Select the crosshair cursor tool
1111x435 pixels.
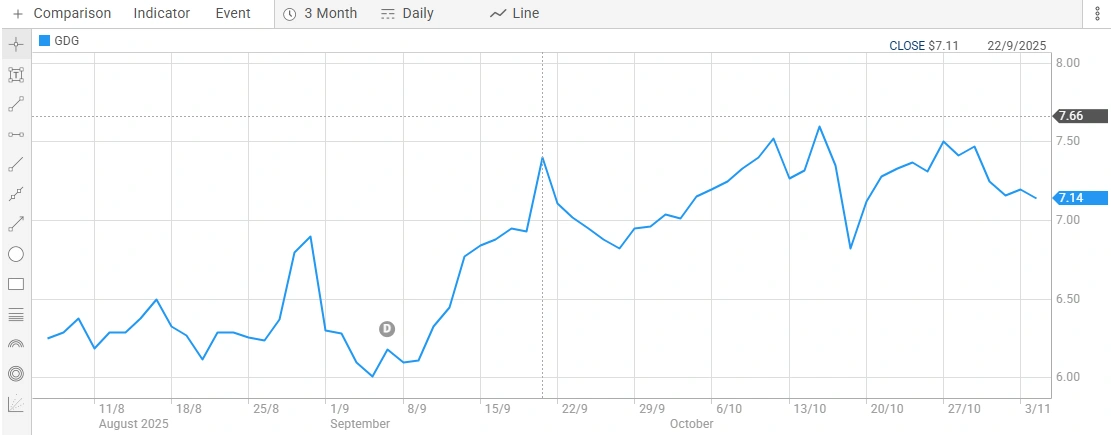pos(16,45)
